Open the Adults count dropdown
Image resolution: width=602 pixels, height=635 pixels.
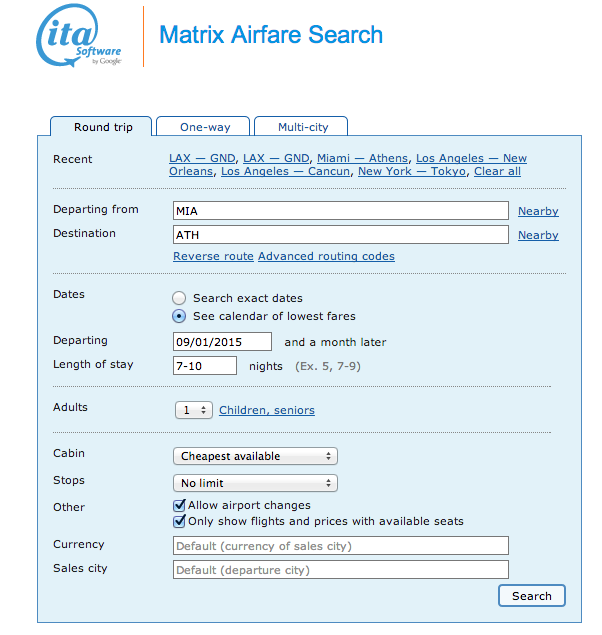click(194, 410)
